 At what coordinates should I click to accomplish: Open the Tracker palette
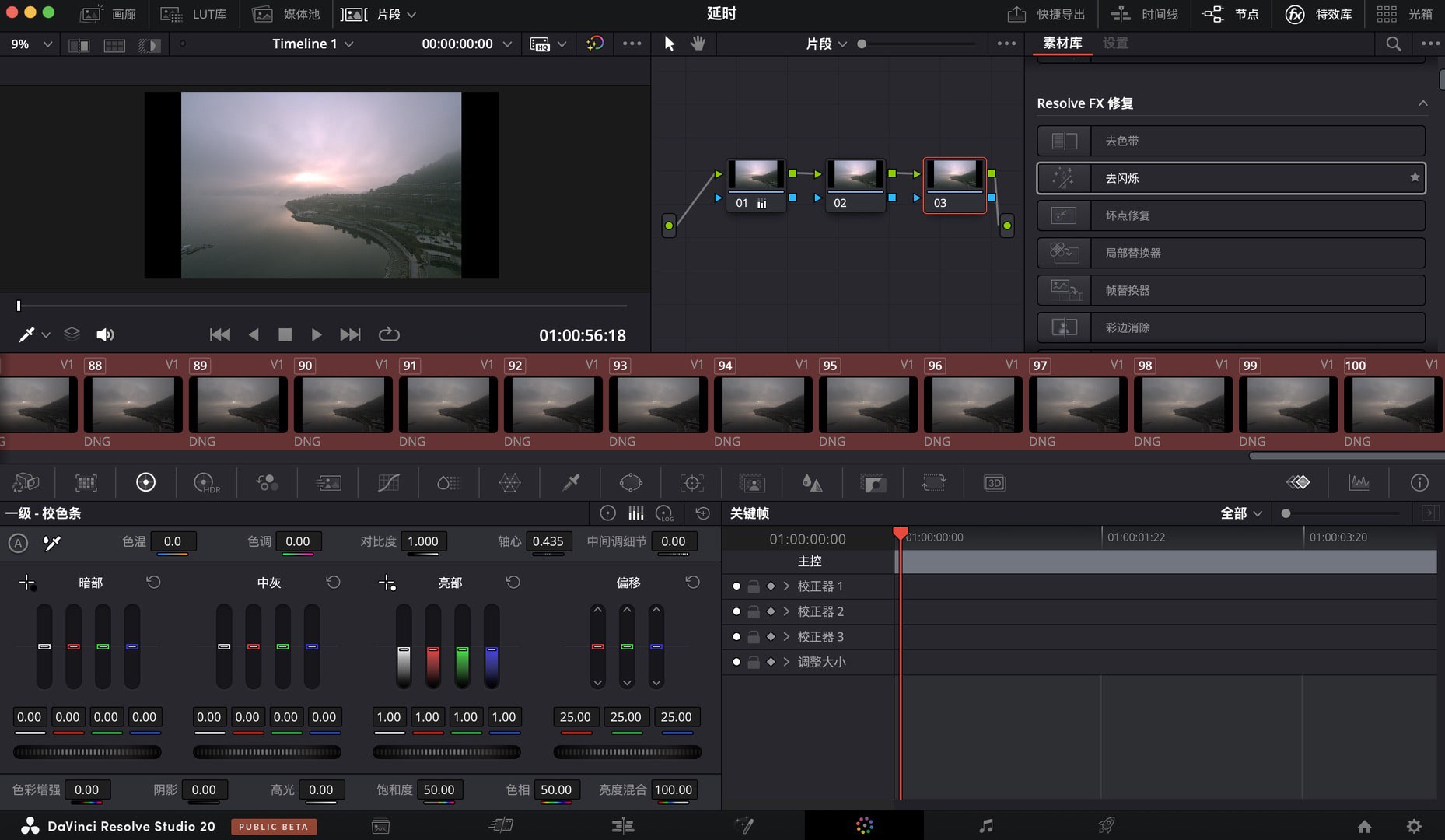coord(691,483)
